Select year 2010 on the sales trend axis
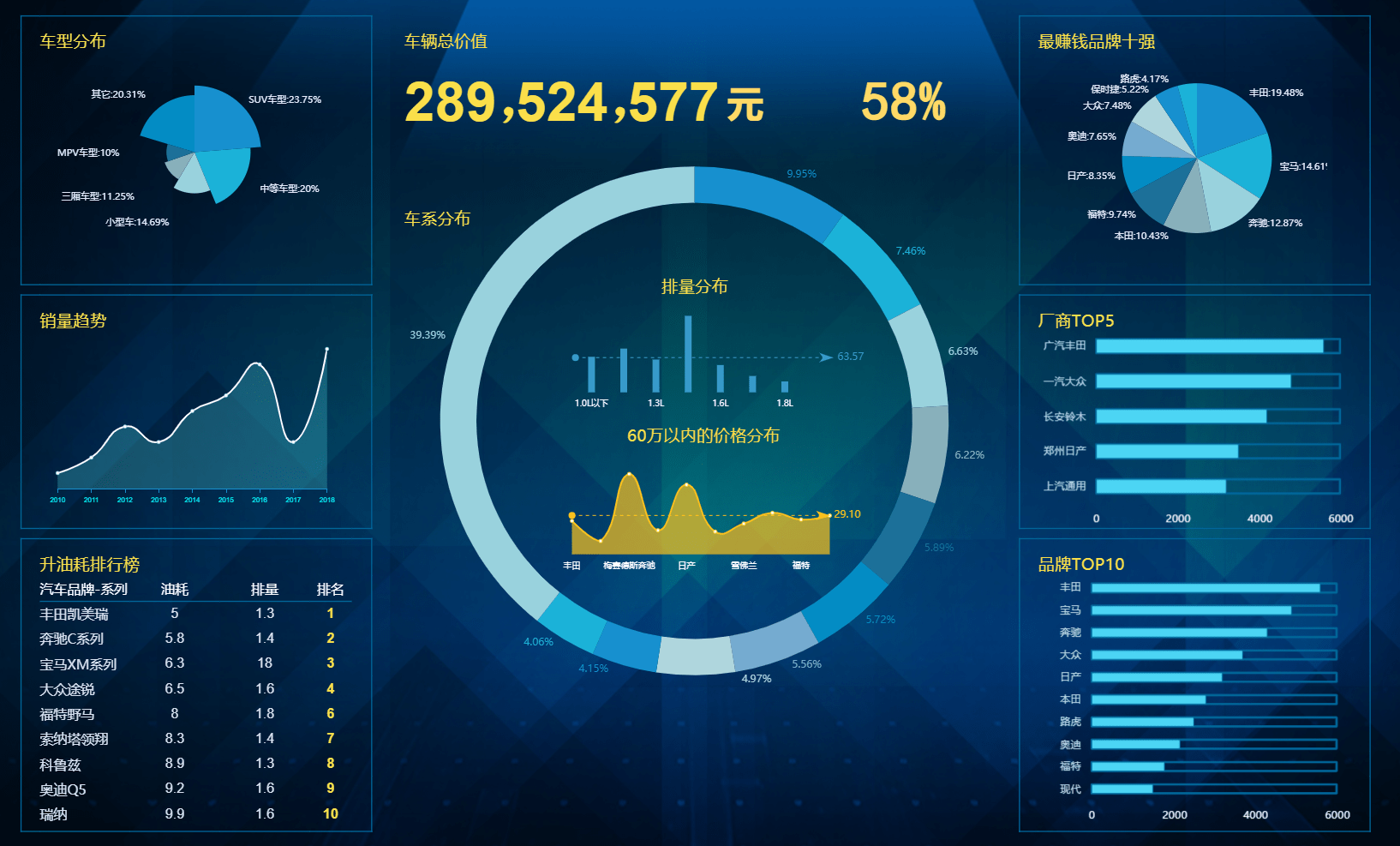The image size is (1400, 846). [57, 500]
